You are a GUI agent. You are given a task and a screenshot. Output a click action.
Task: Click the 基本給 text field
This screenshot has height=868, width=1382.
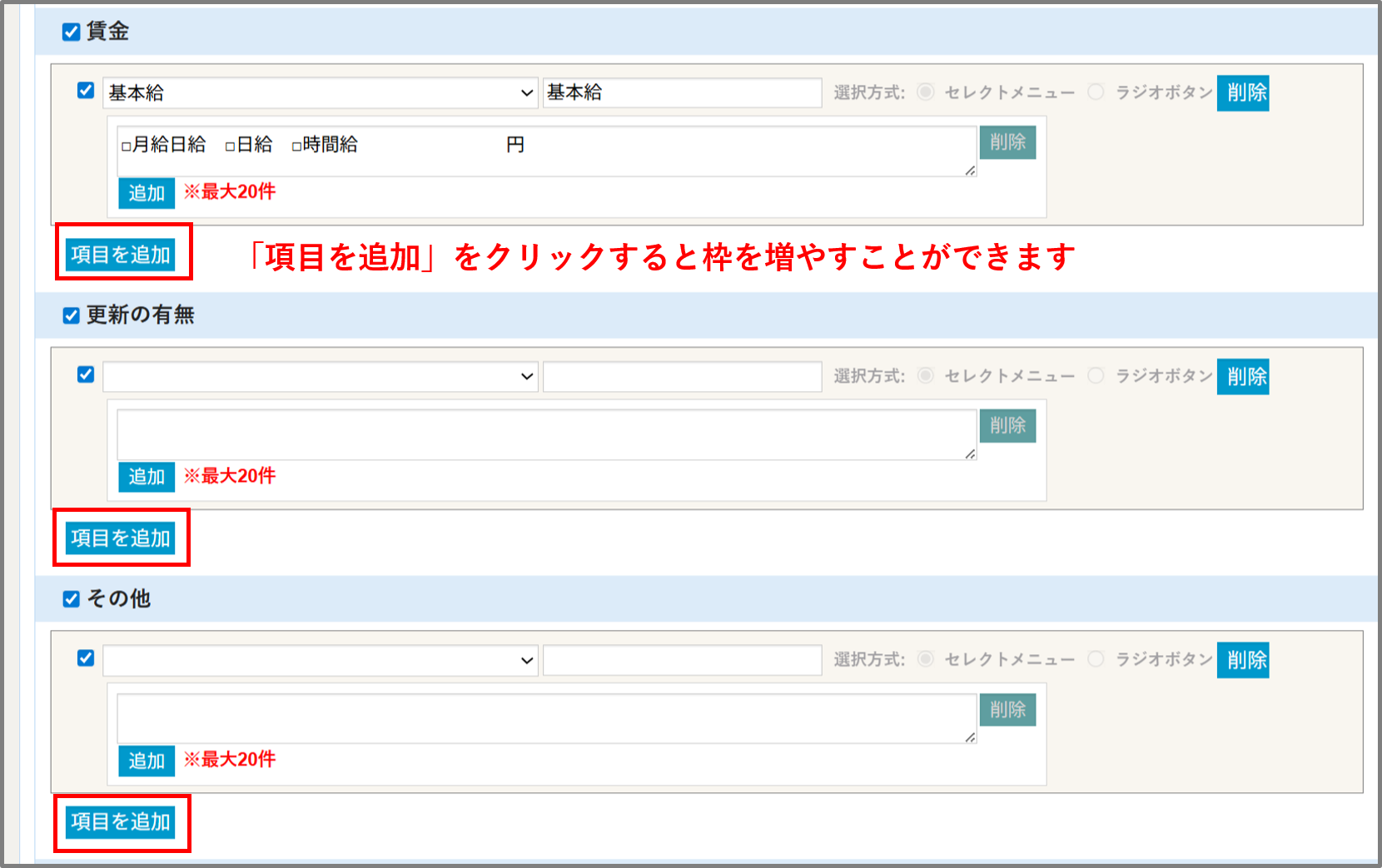683,93
